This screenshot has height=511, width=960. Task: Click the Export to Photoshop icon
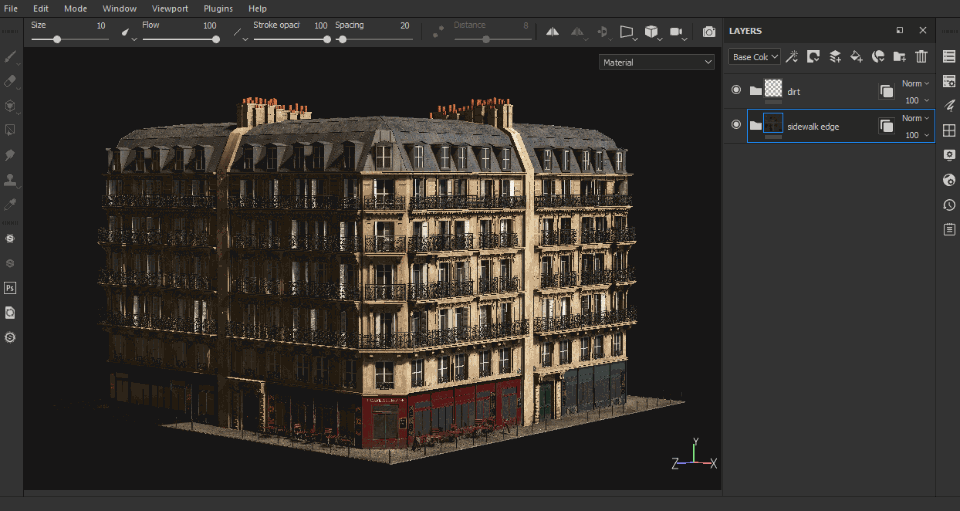click(10, 287)
